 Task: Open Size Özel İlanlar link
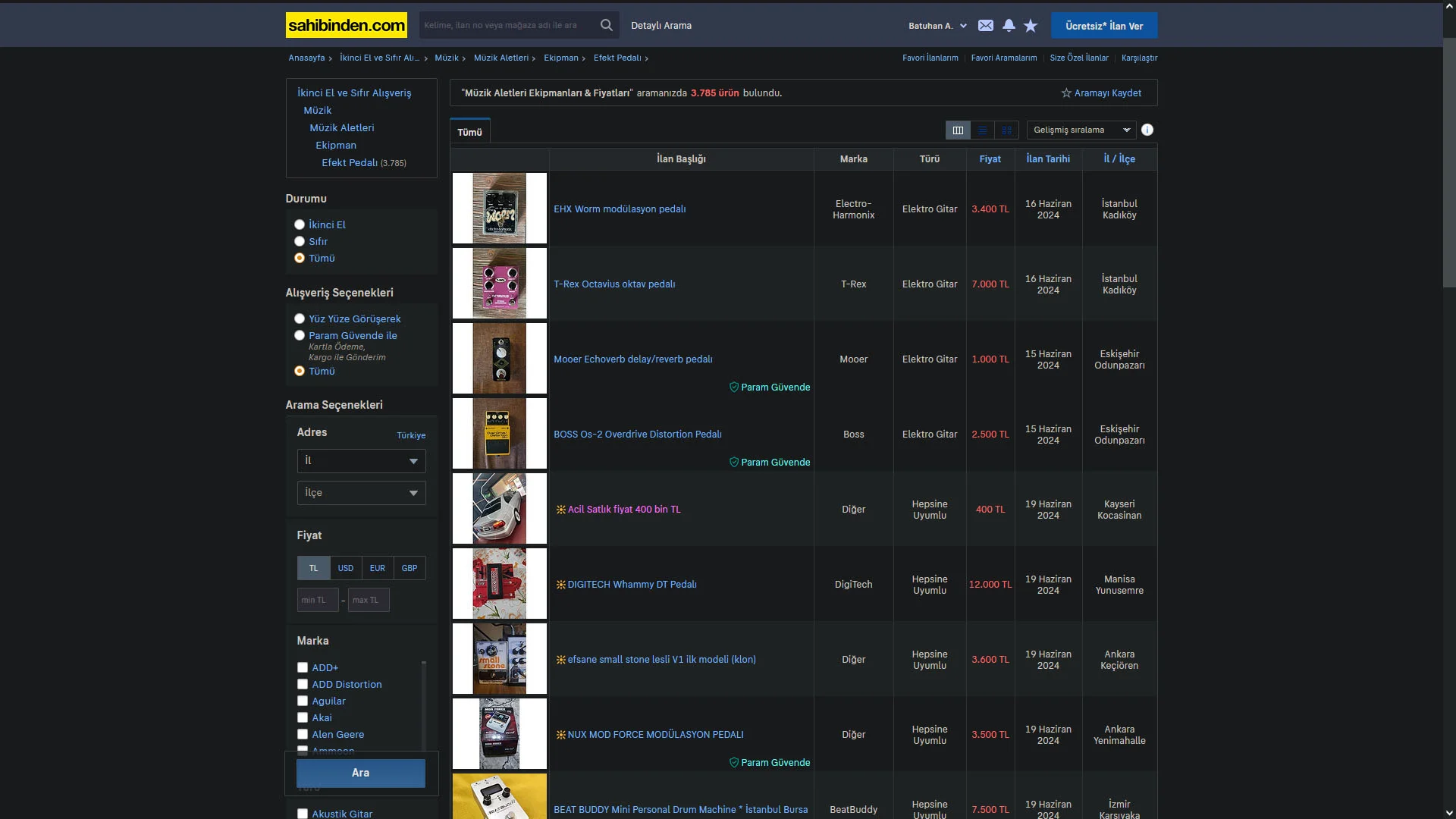point(1079,58)
